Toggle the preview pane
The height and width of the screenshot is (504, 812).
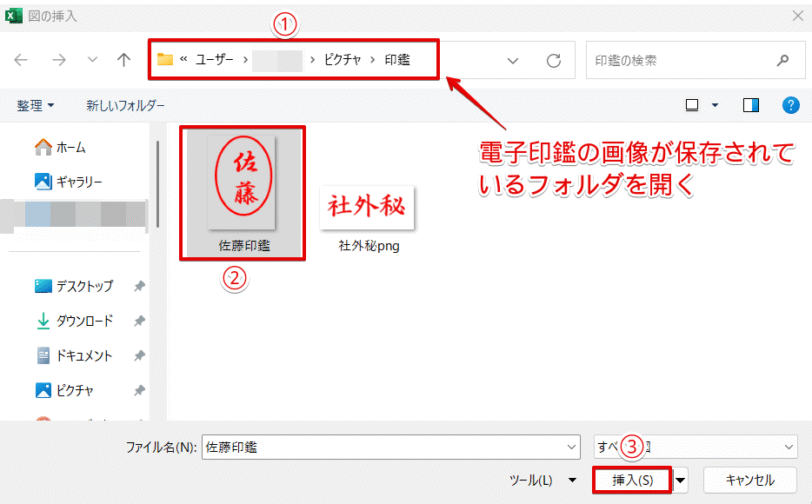click(751, 105)
